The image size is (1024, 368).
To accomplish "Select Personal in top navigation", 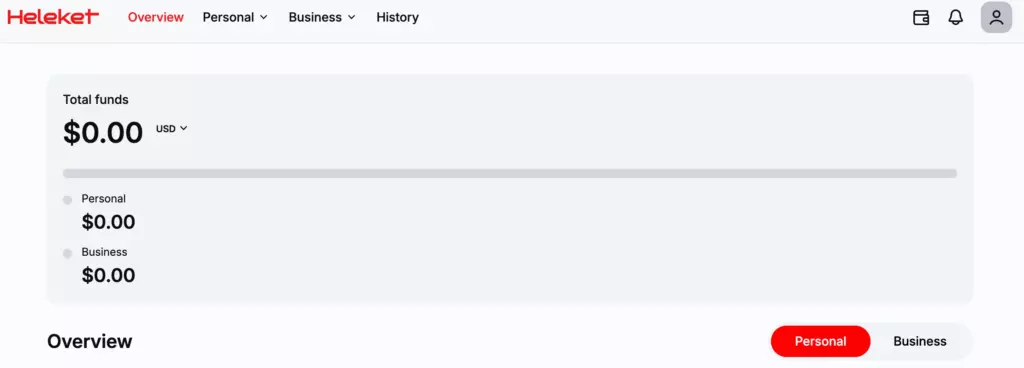I will coord(228,18).
